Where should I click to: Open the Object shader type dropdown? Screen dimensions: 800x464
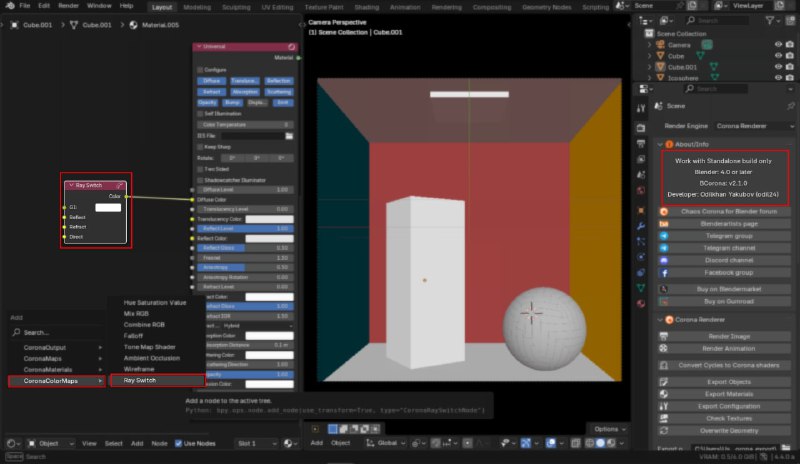tap(51, 443)
